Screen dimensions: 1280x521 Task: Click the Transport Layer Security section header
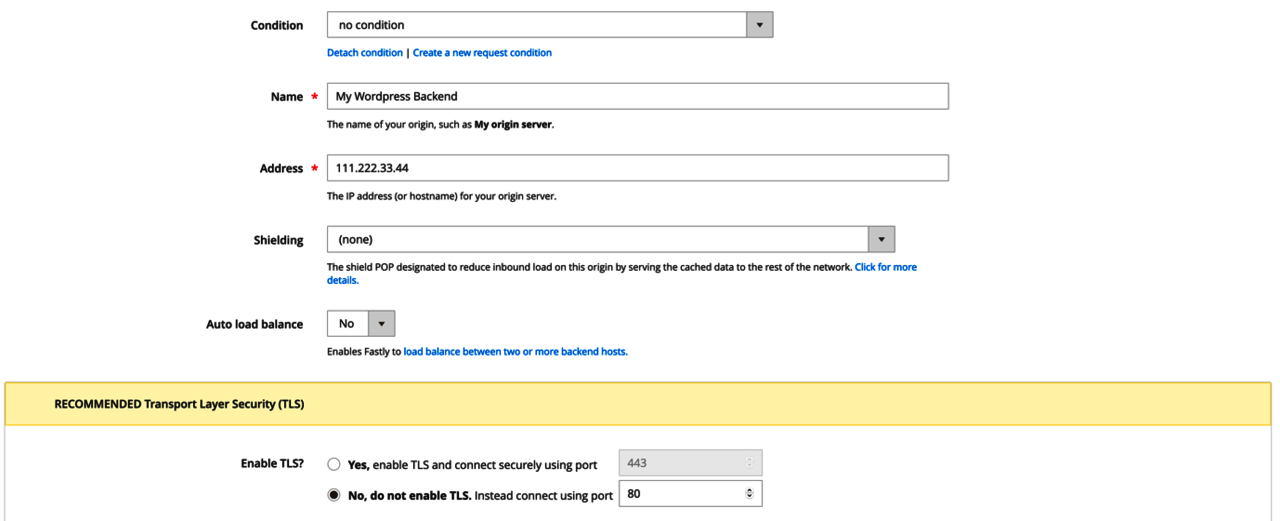pos(179,405)
